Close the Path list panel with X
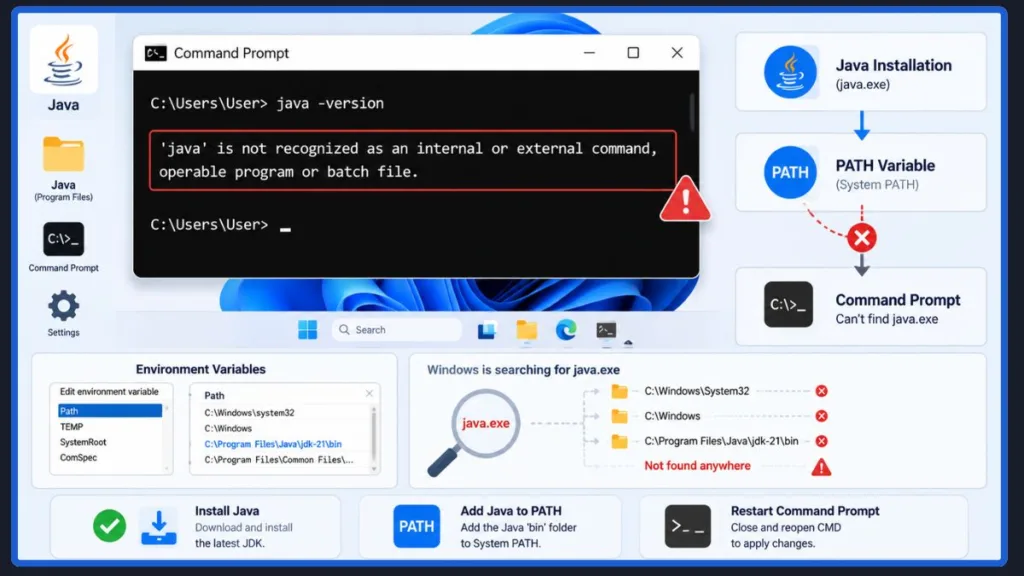The image size is (1024, 576). click(x=369, y=393)
